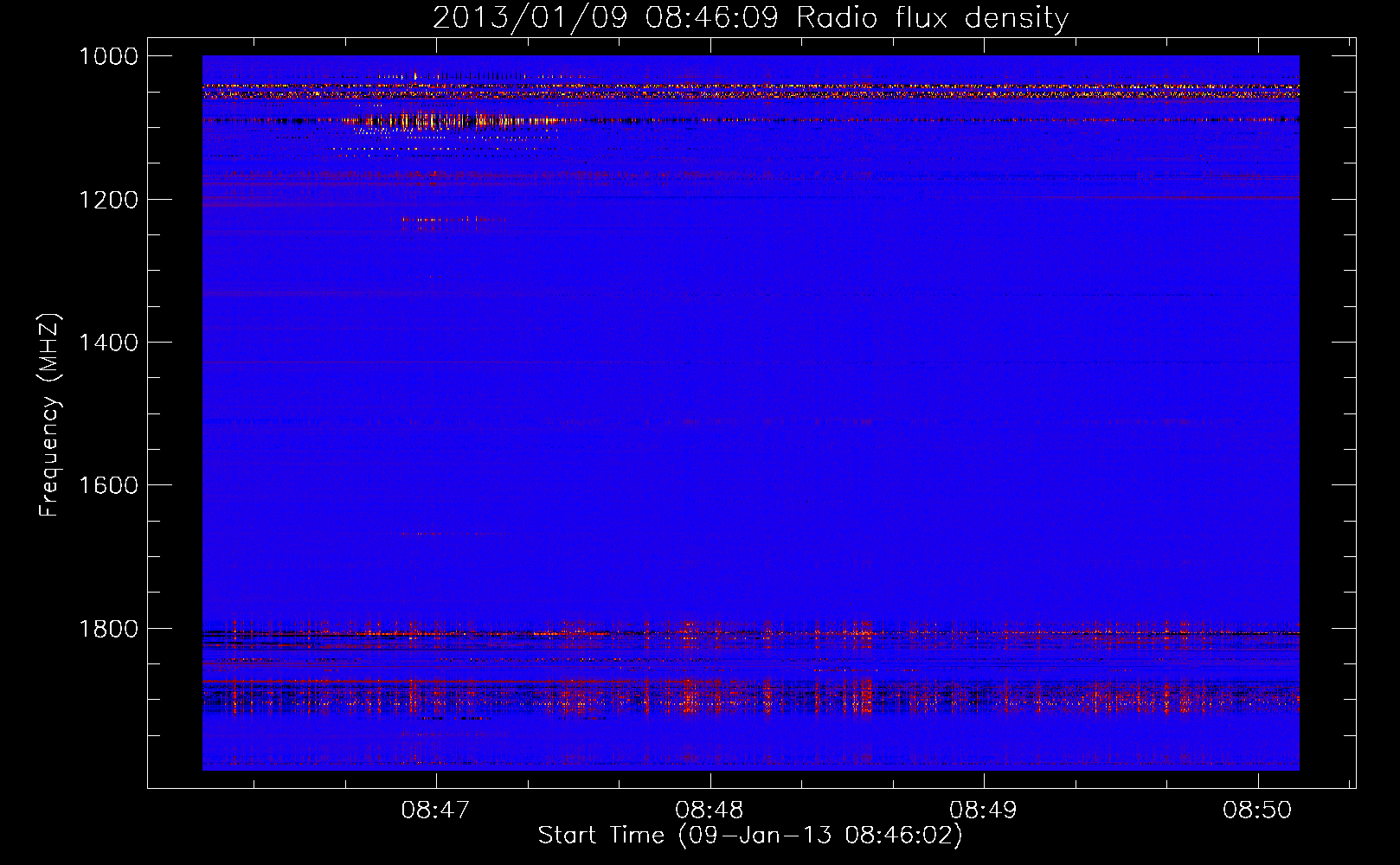Click the 1200 frequency tick label
Viewport: 1400px width, 865px height.
point(108,200)
